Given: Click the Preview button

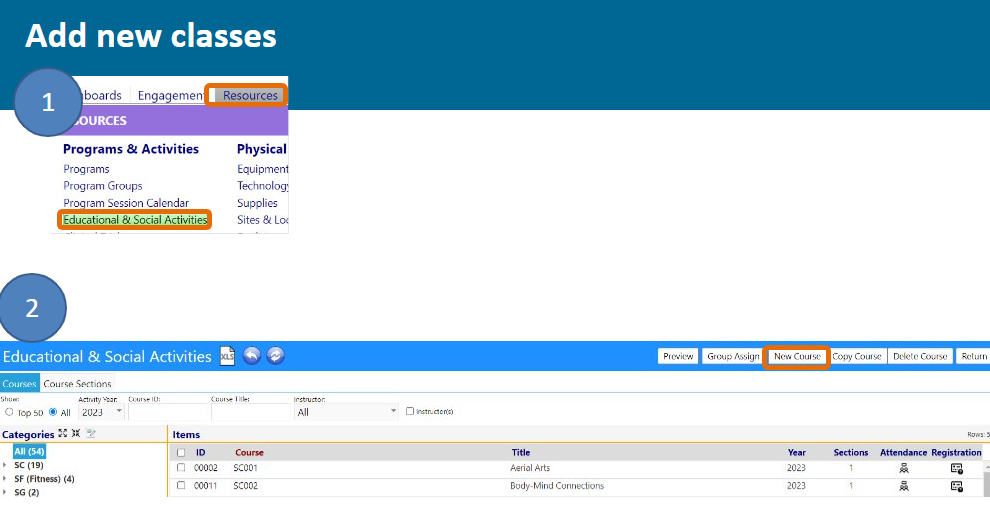Looking at the screenshot, I should 678,356.
